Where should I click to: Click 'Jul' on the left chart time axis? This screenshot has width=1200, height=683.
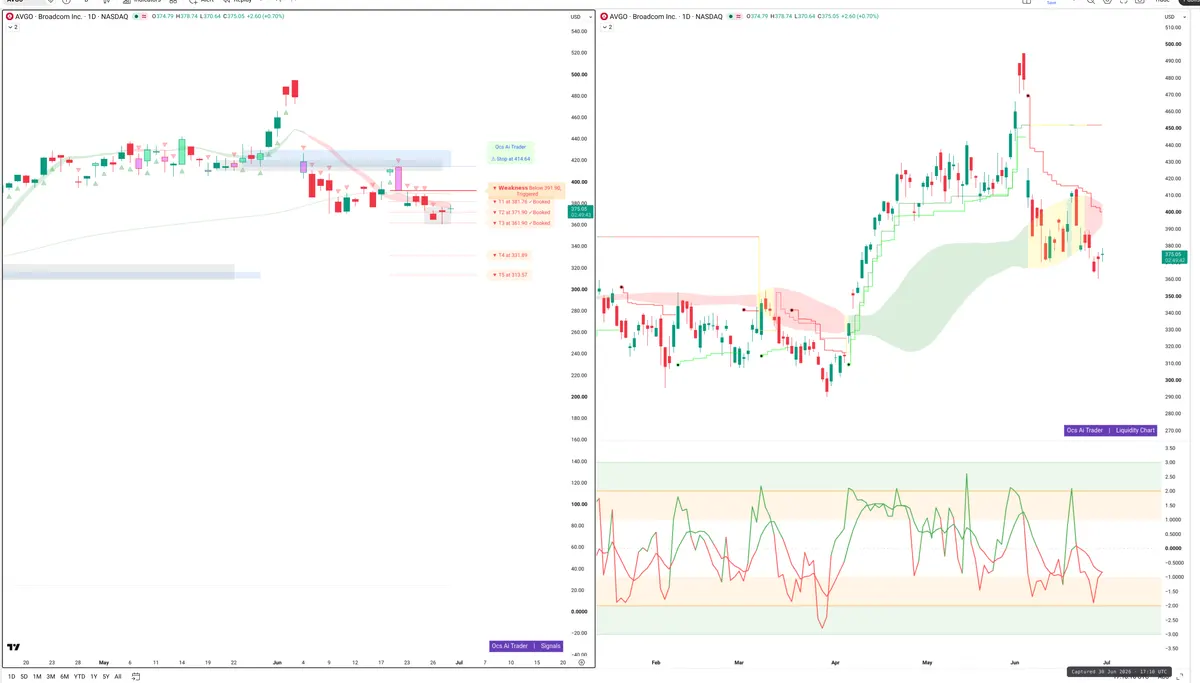[459, 662]
